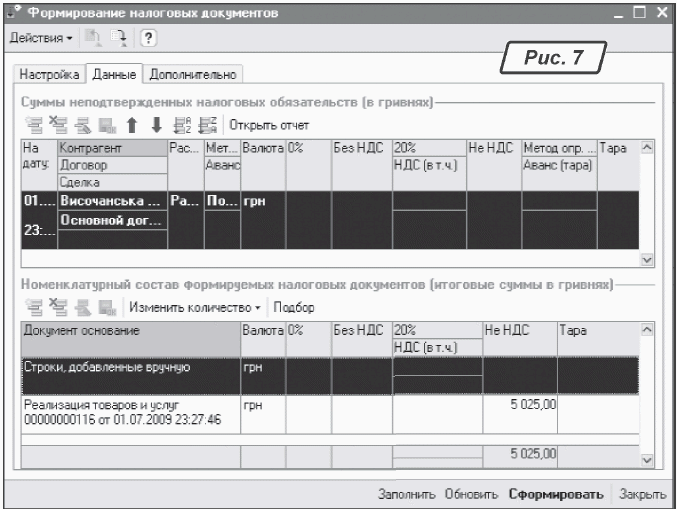Open the Дополнительно tab
The width and height of the screenshot is (677, 509).
tap(193, 74)
